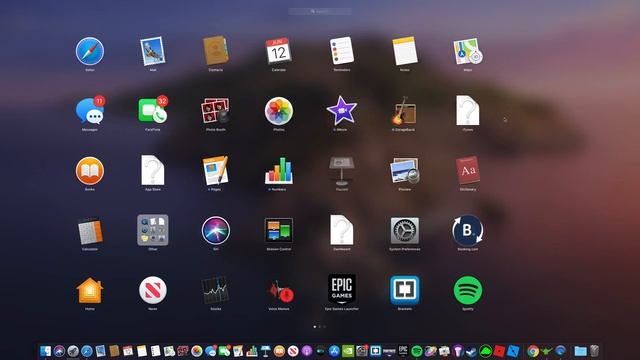
Task: Switch to the third Launchpad page dot
Action: point(324,327)
